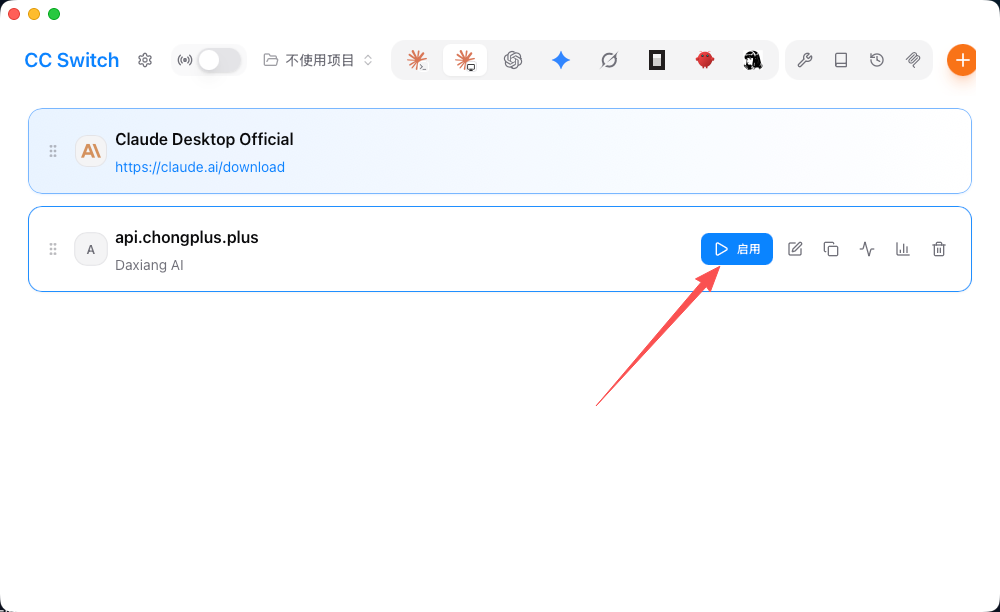Delete the api.chongplus.plus provider
This screenshot has width=1000, height=612.
939,249
